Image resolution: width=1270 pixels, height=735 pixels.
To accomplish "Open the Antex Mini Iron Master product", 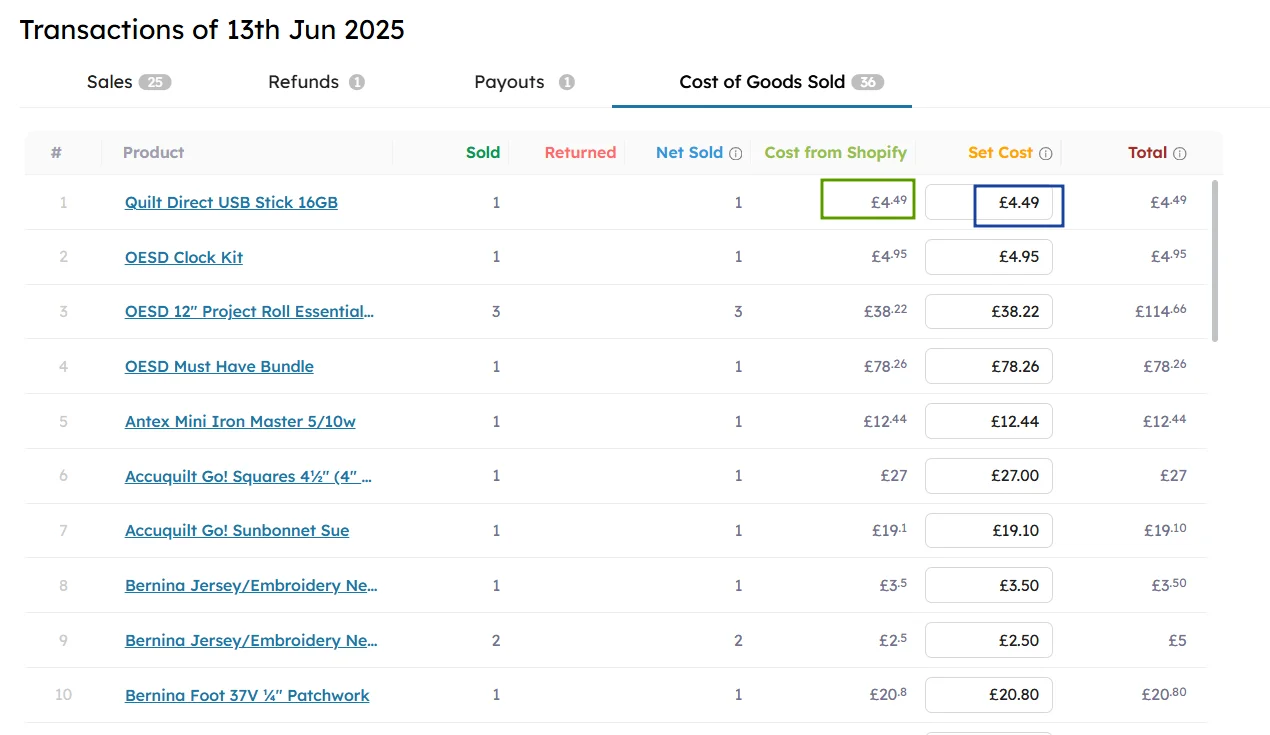I will [240, 421].
